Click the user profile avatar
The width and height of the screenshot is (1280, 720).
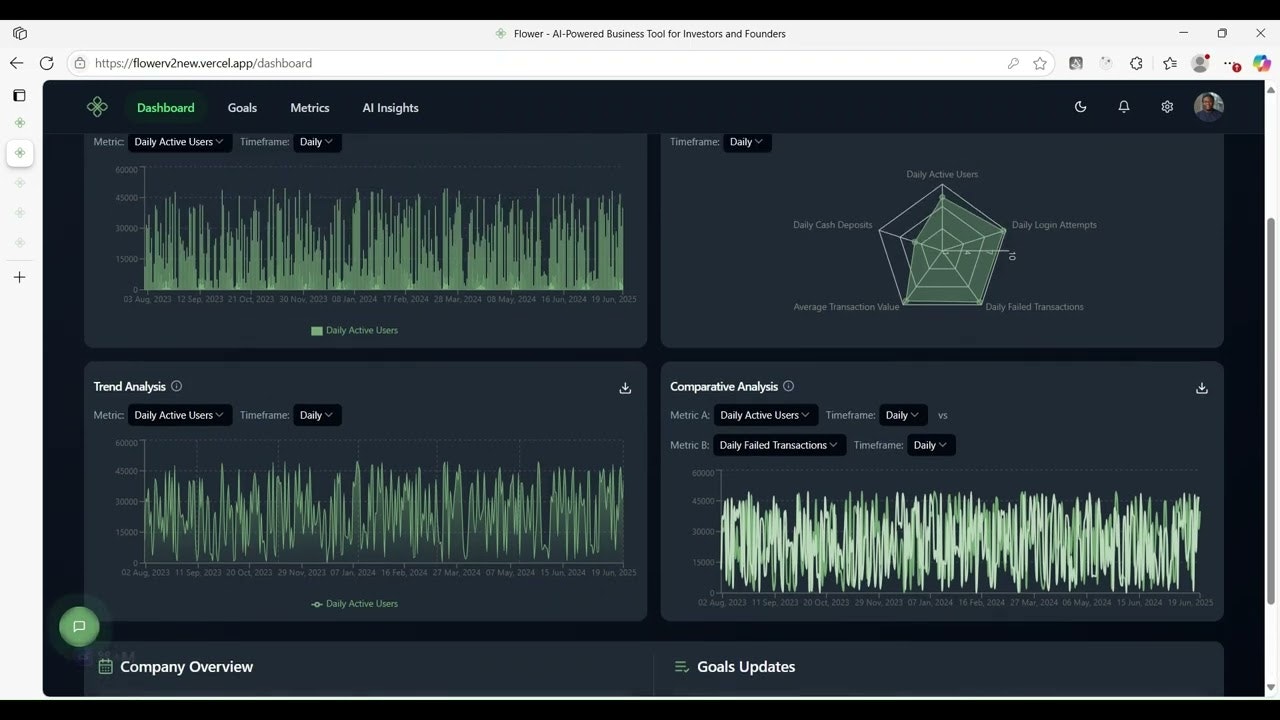tap(1208, 107)
